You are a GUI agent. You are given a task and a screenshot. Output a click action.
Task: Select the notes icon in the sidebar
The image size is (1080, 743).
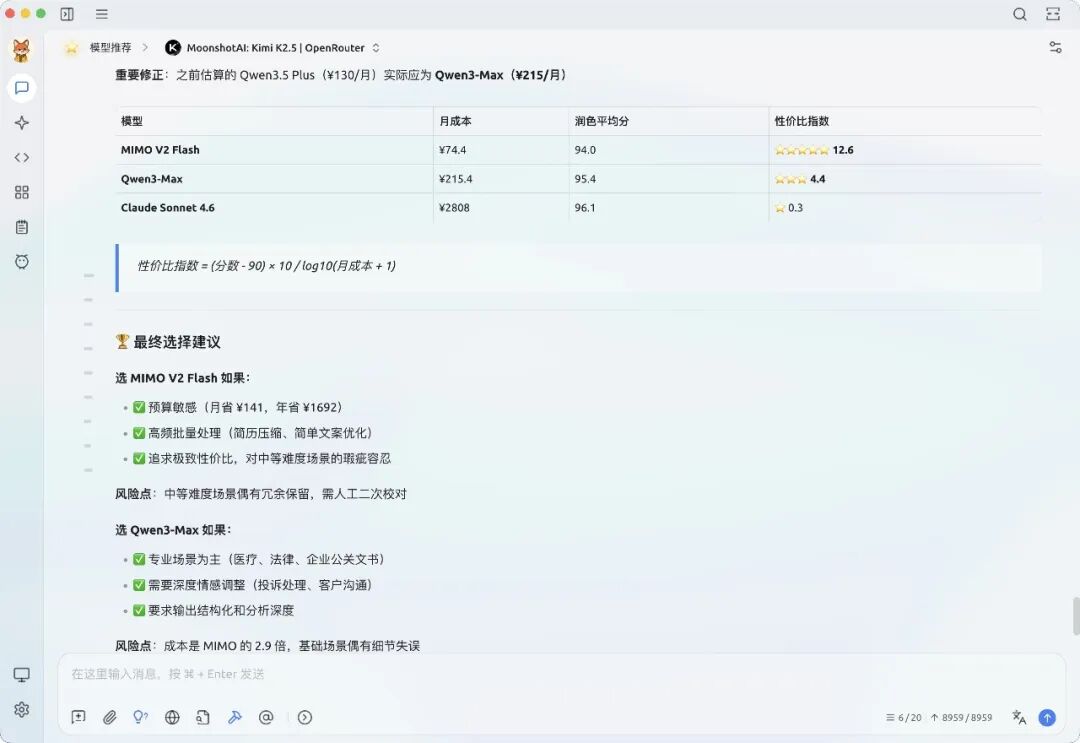22,227
